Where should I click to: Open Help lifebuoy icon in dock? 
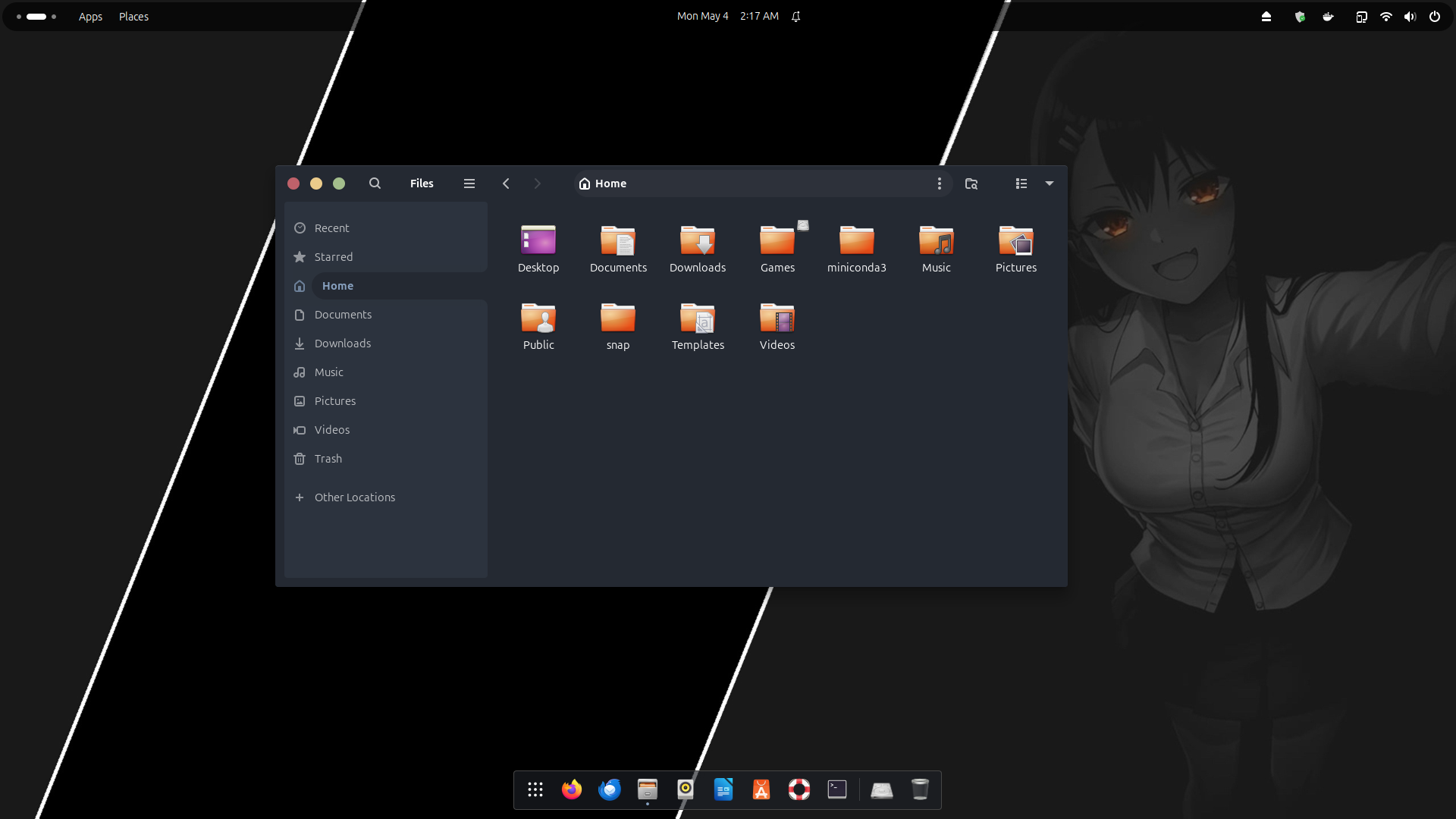[799, 789]
